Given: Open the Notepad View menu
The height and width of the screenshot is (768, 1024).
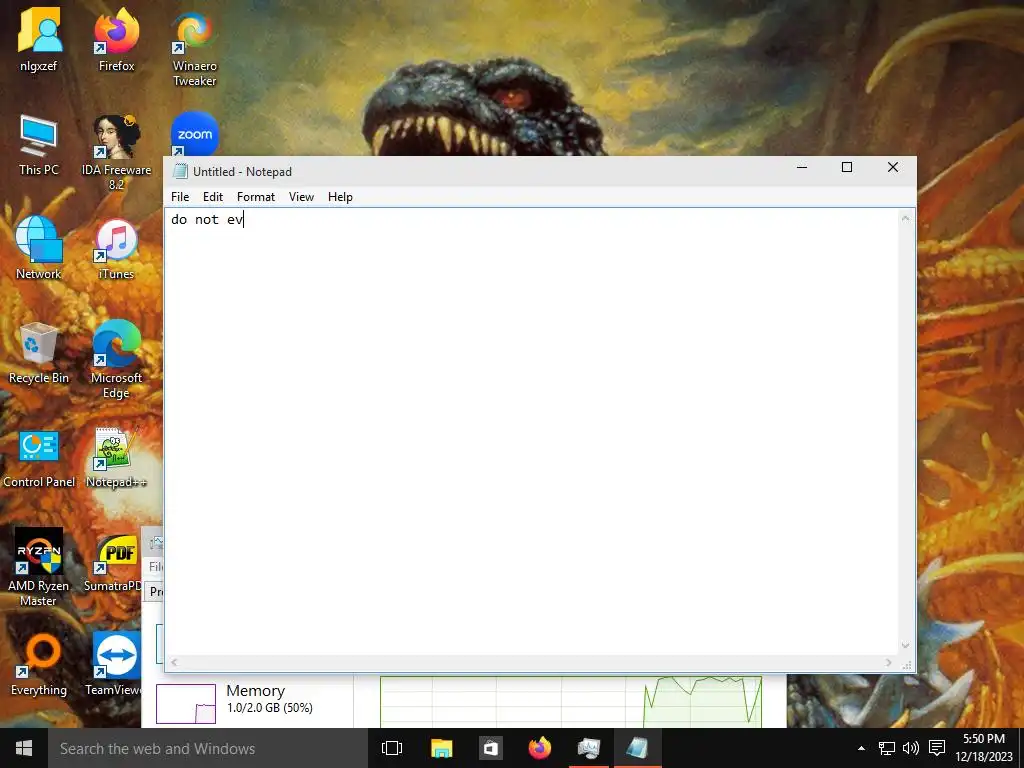Looking at the screenshot, I should pos(301,197).
